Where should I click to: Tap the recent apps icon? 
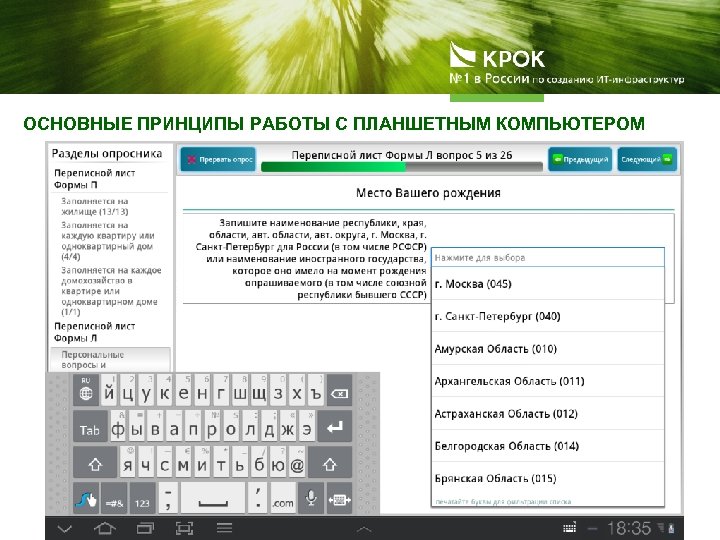point(145,529)
